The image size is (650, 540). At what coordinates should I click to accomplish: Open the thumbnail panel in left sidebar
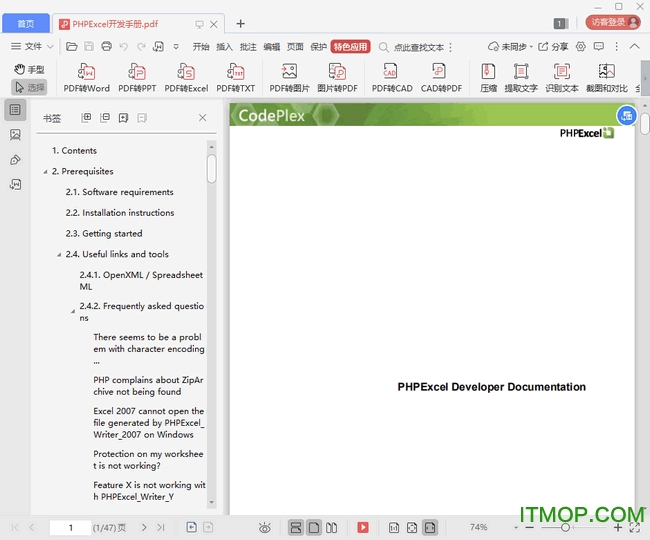tap(15, 134)
